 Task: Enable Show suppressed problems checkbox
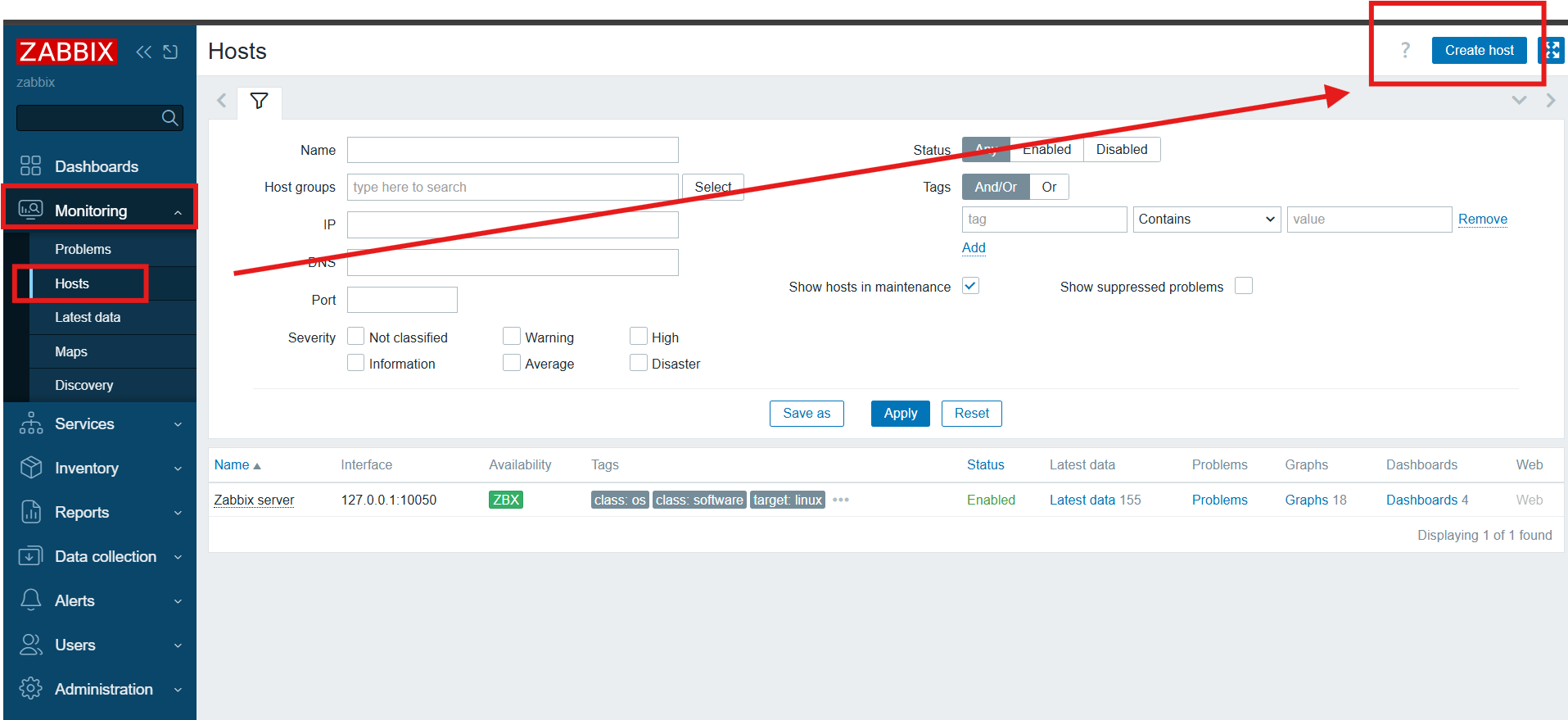1243,286
